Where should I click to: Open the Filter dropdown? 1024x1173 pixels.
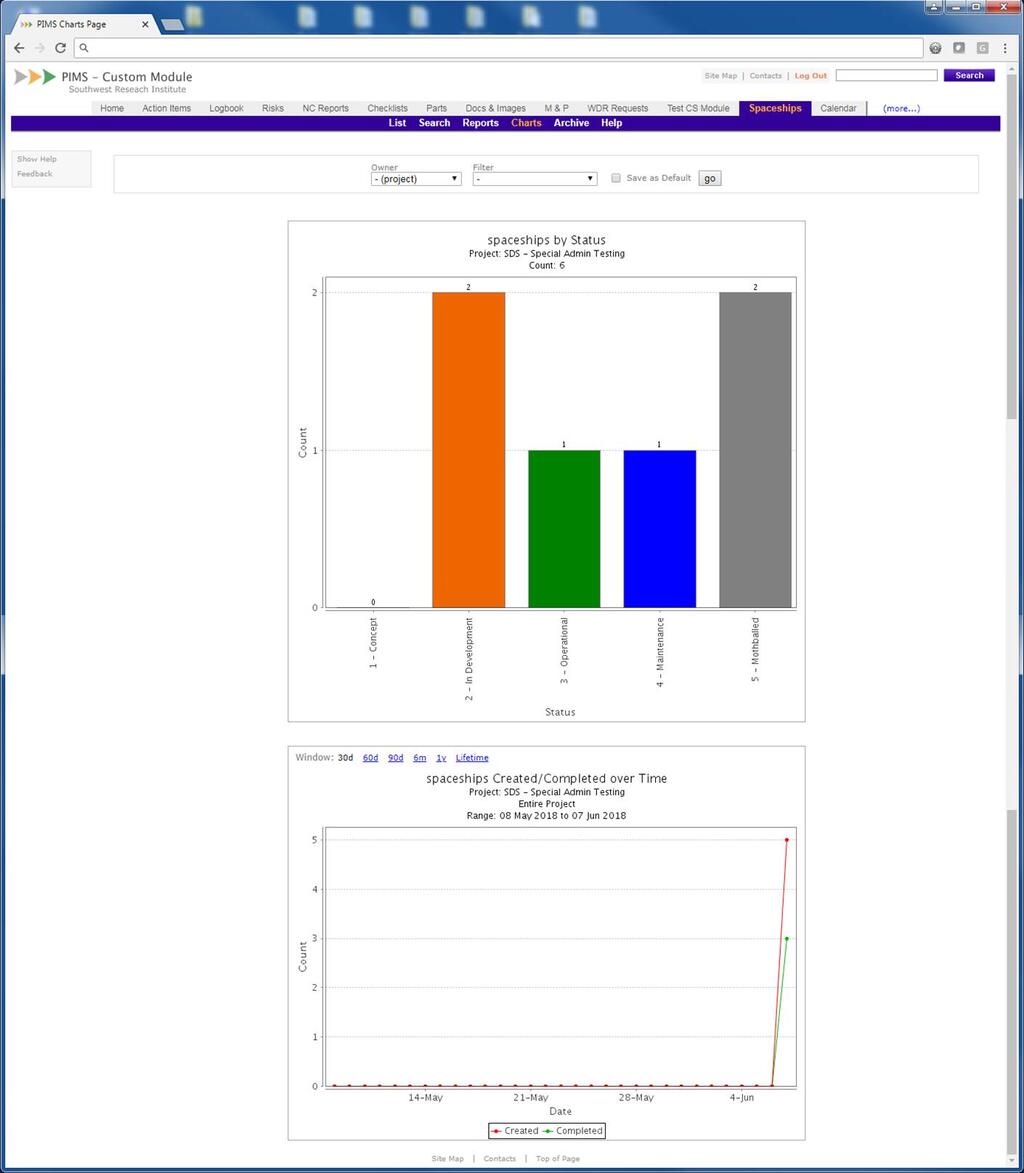tap(534, 177)
